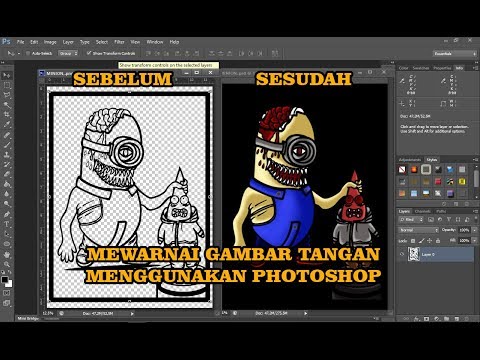Apply the yellow style swatch

tap(462, 182)
